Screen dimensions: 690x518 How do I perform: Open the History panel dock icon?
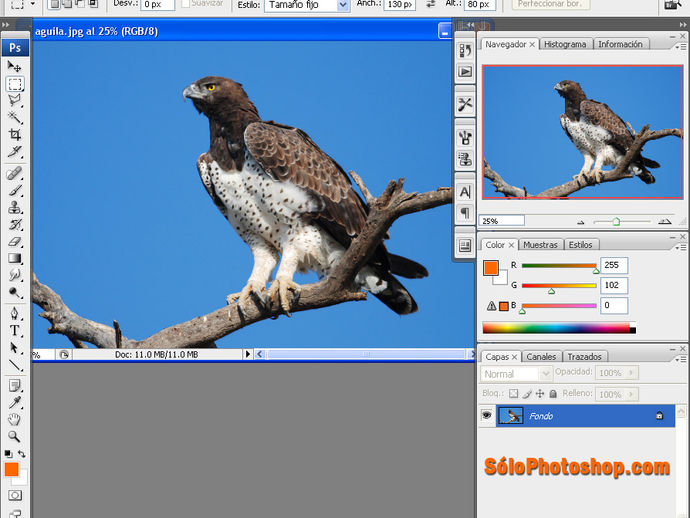(x=465, y=50)
